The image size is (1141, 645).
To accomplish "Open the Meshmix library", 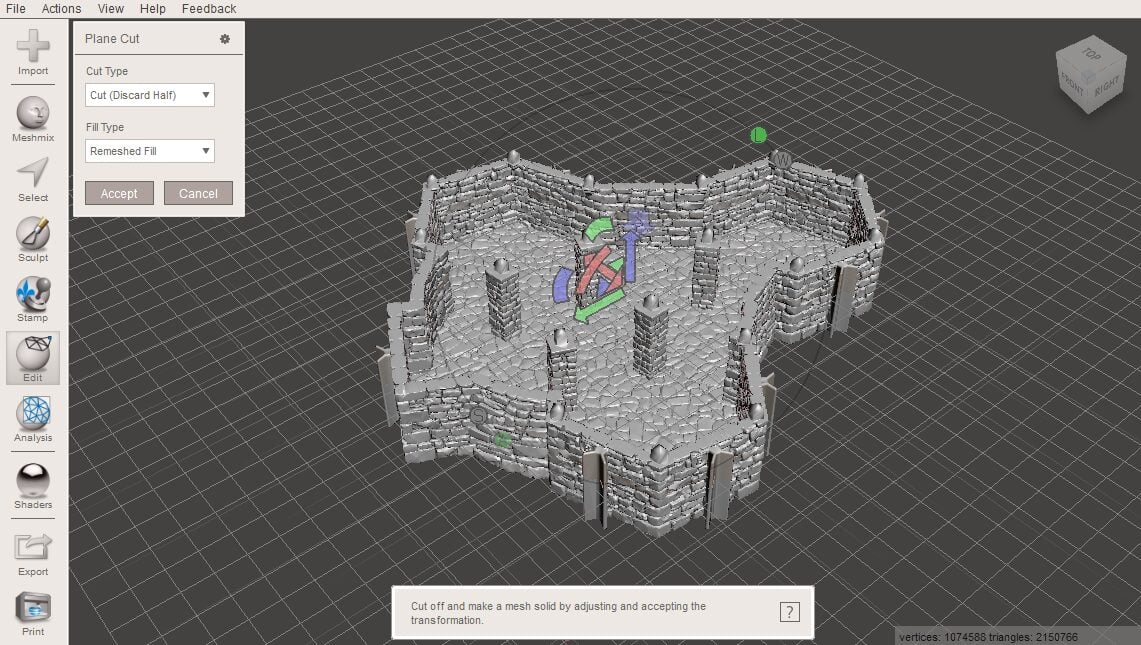I will click(x=33, y=119).
